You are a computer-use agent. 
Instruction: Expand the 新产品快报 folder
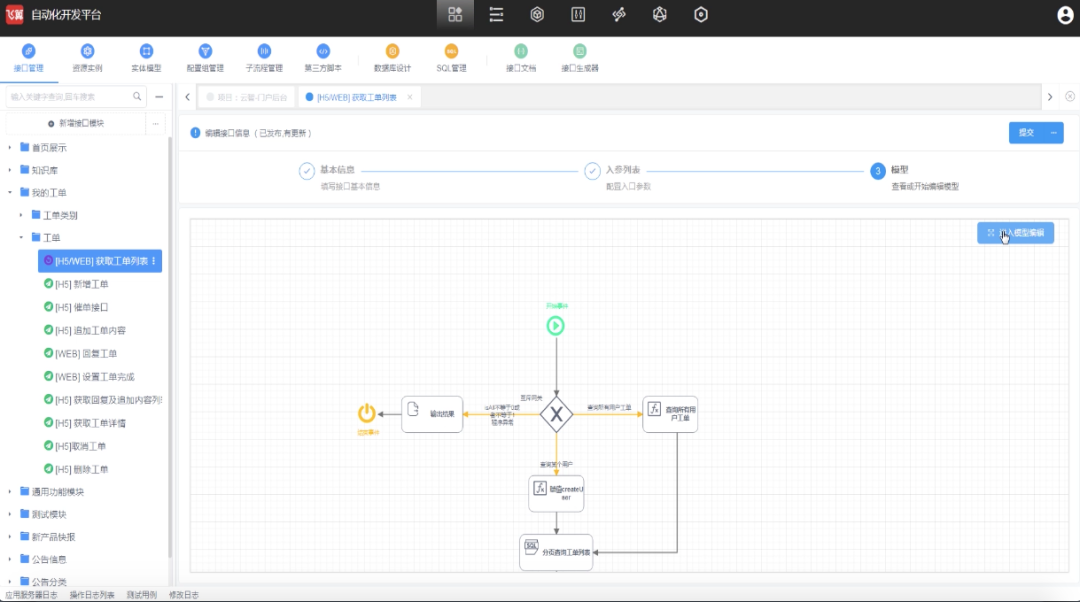pos(10,537)
